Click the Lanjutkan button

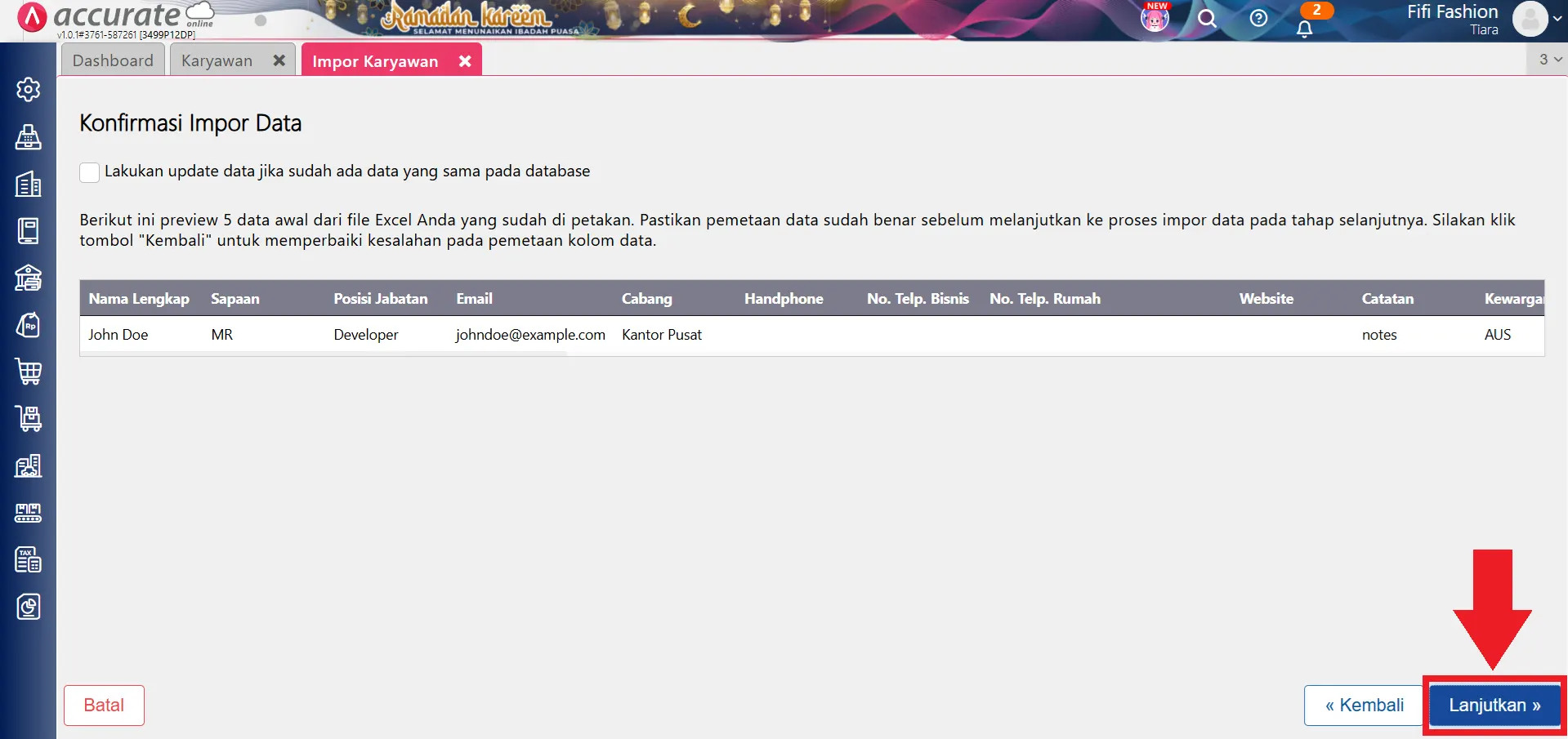pyautogui.click(x=1494, y=706)
